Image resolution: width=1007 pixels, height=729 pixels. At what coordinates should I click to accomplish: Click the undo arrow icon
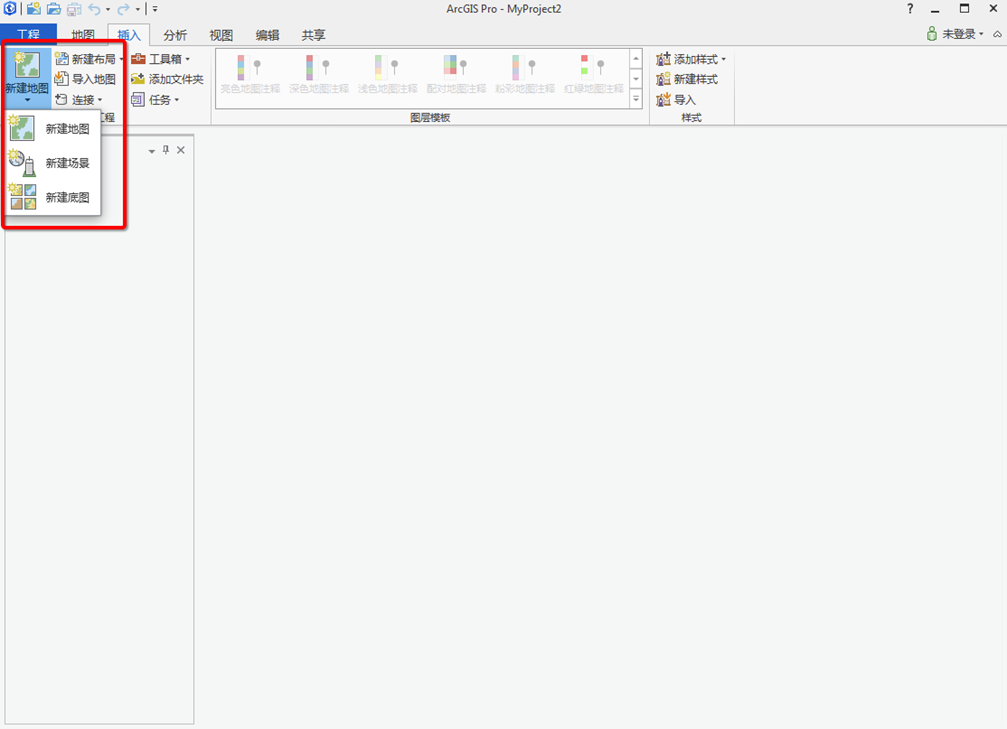coord(94,9)
